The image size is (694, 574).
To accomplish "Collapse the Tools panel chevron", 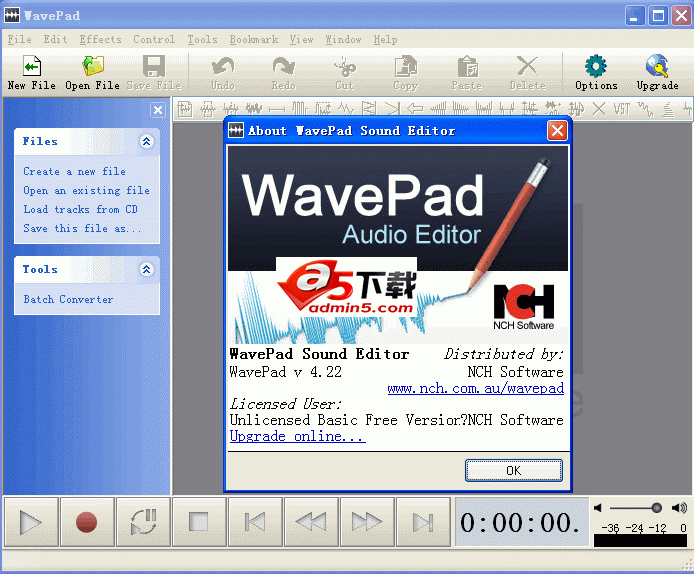I will [147, 269].
